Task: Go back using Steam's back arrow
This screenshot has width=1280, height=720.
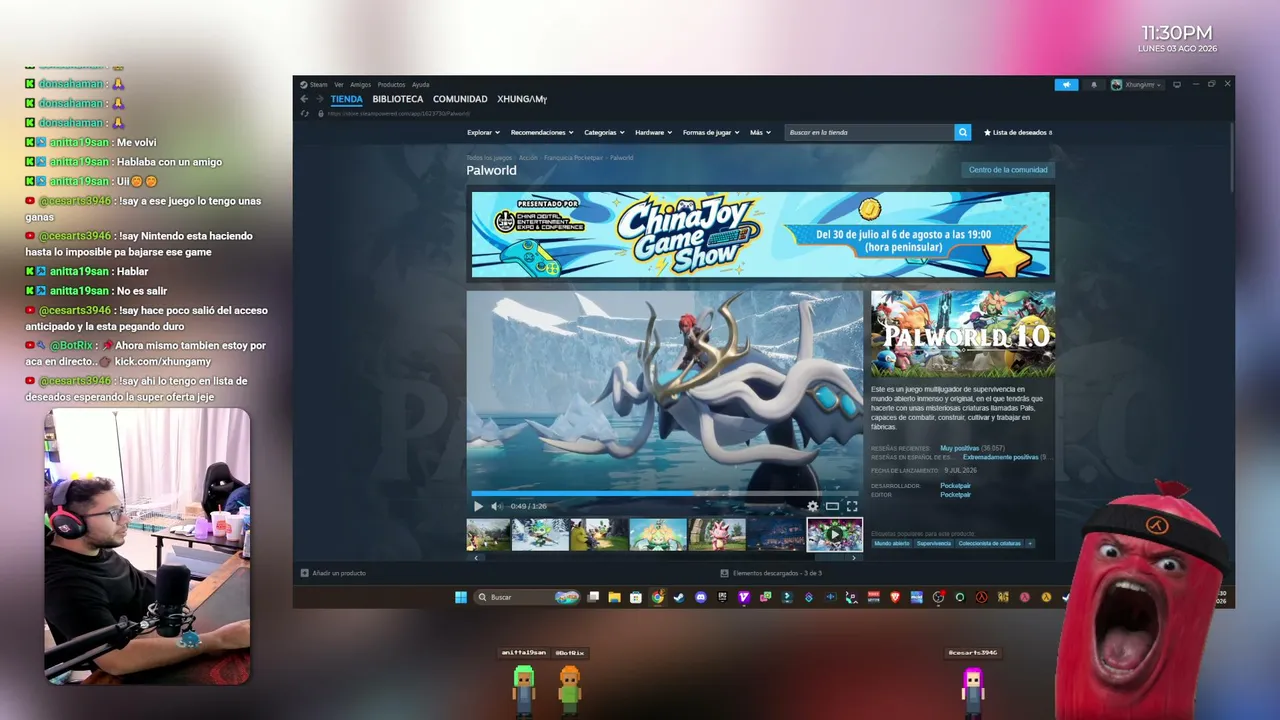Action: click(x=305, y=99)
